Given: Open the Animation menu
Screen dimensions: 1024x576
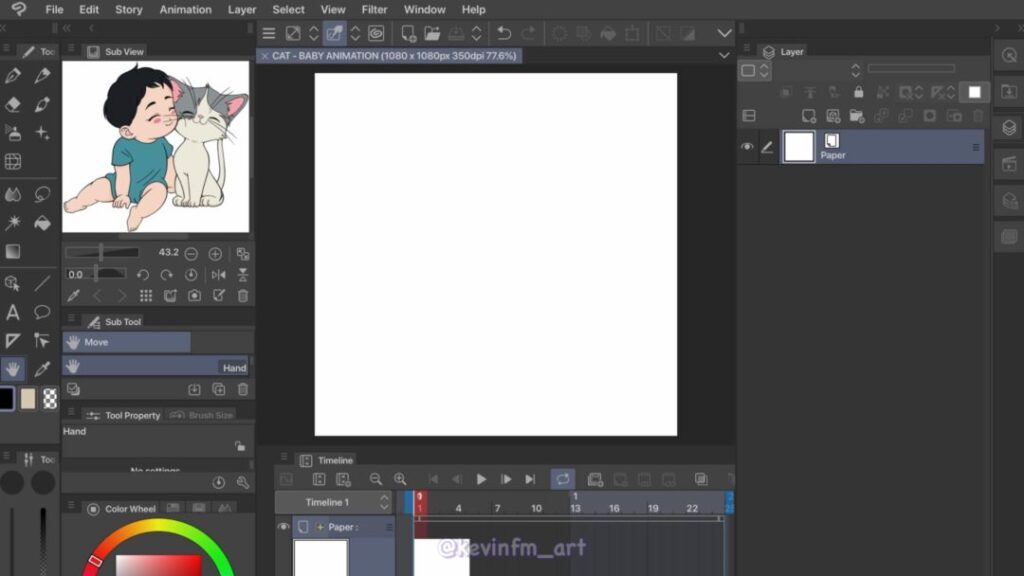Looking at the screenshot, I should coord(185,10).
